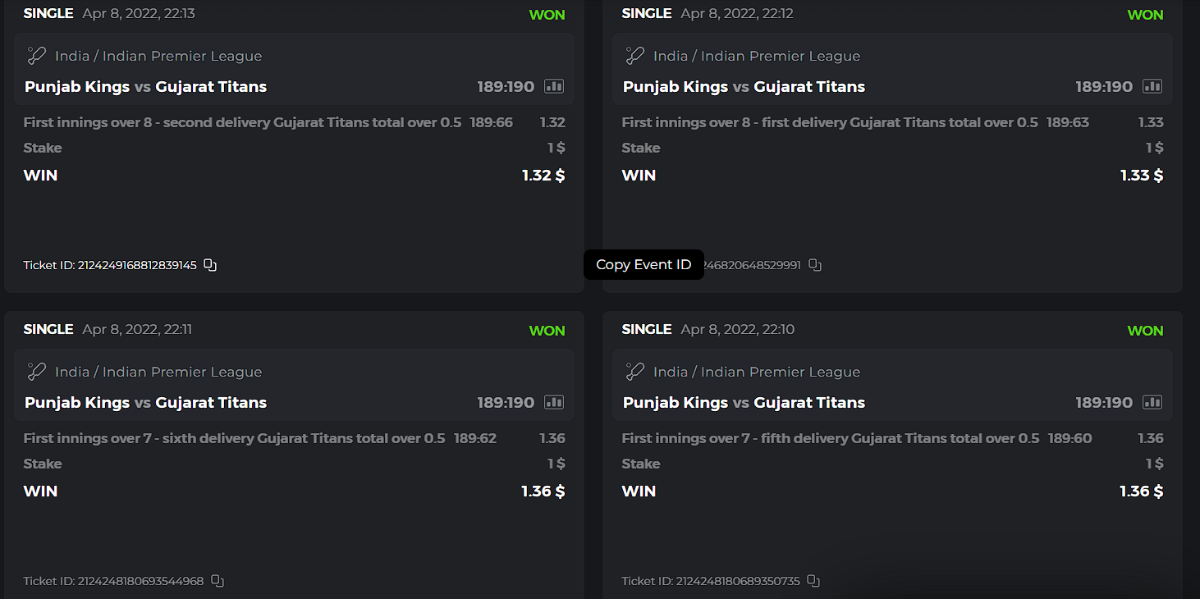Open match statistics icon on 22:10 bet
Viewport: 1200px width, 599px height.
(1152, 403)
